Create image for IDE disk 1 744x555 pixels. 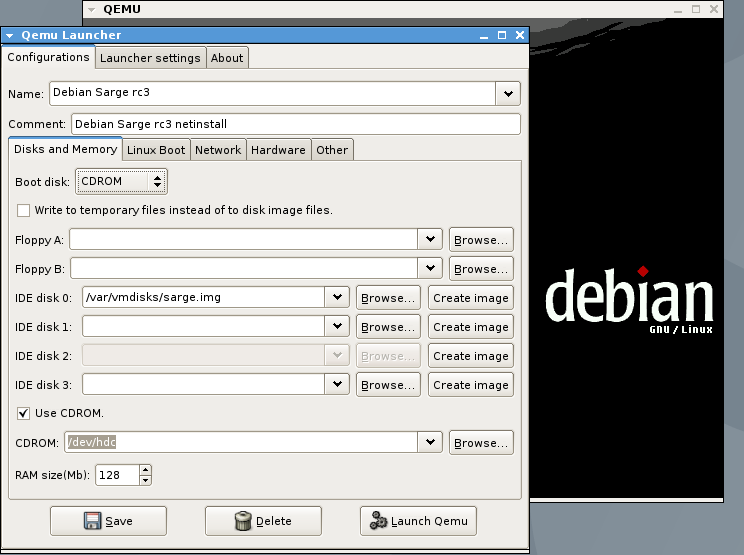[471, 326]
